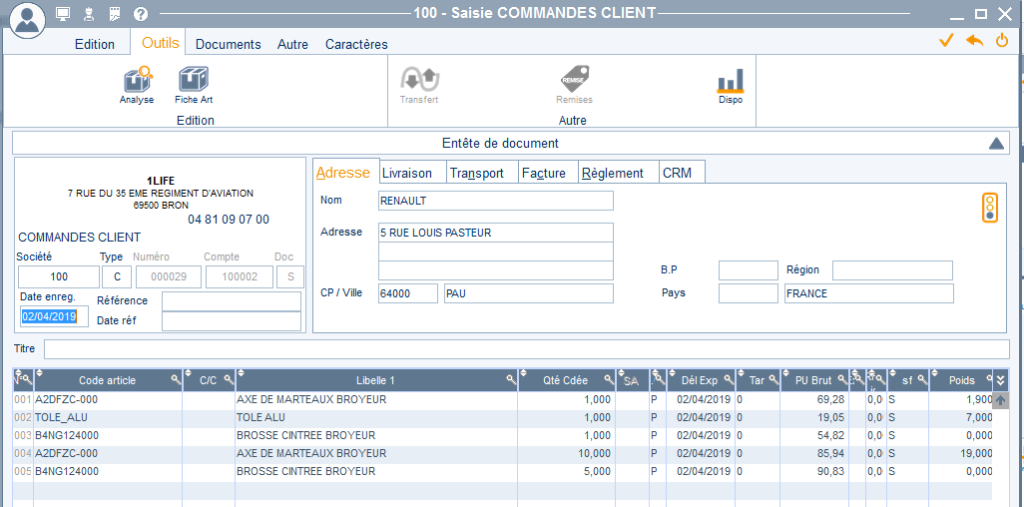Click the orange undo arrow icon
Image resolution: width=1024 pixels, height=507 pixels.
point(974,41)
